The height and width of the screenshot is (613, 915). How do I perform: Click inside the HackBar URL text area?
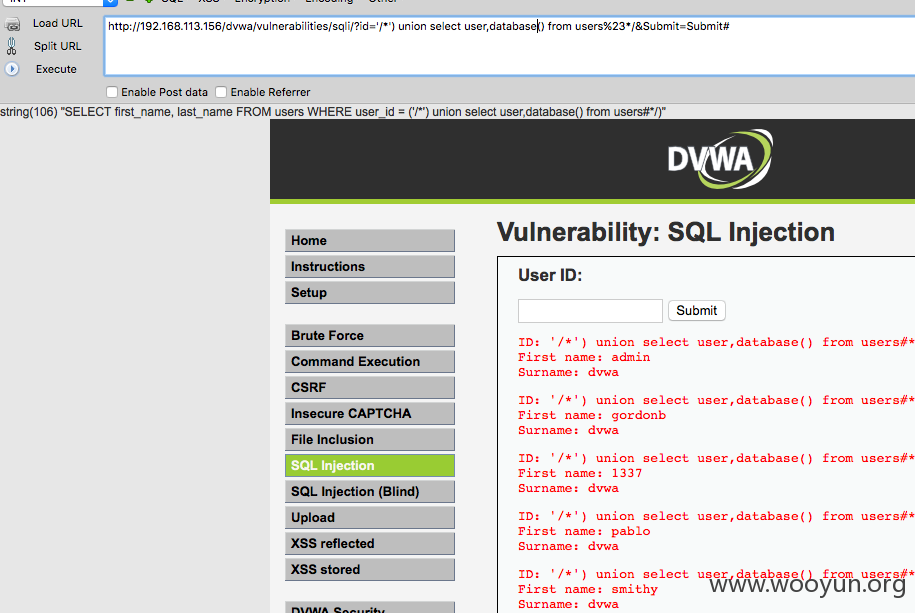(x=509, y=47)
